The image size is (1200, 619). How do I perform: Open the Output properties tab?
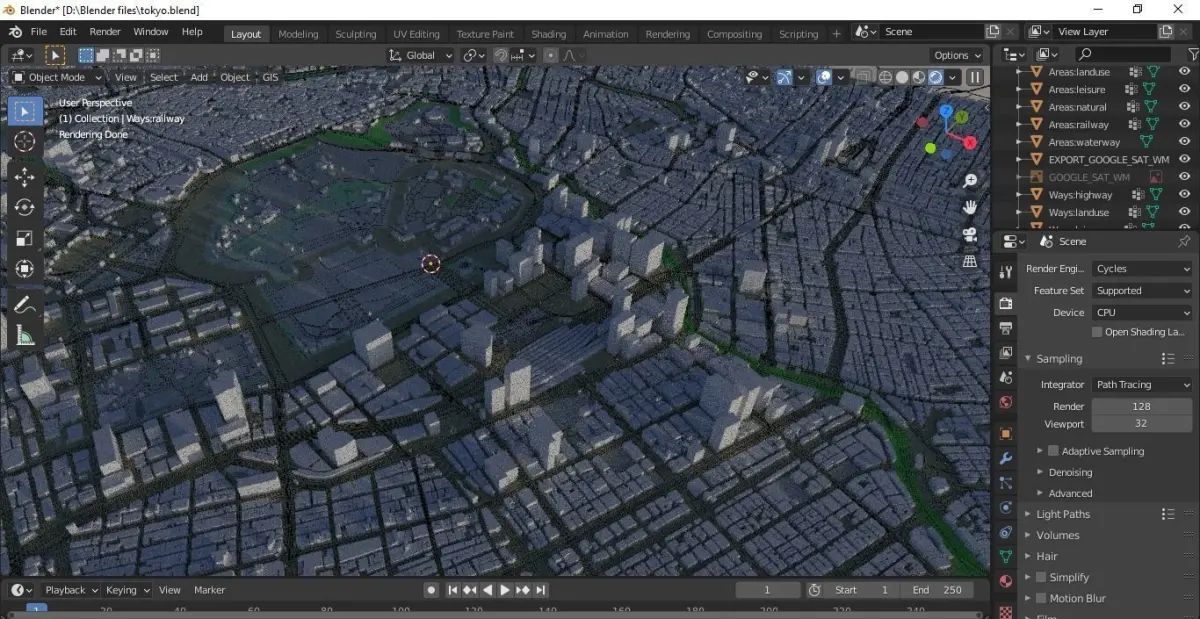coord(1006,328)
